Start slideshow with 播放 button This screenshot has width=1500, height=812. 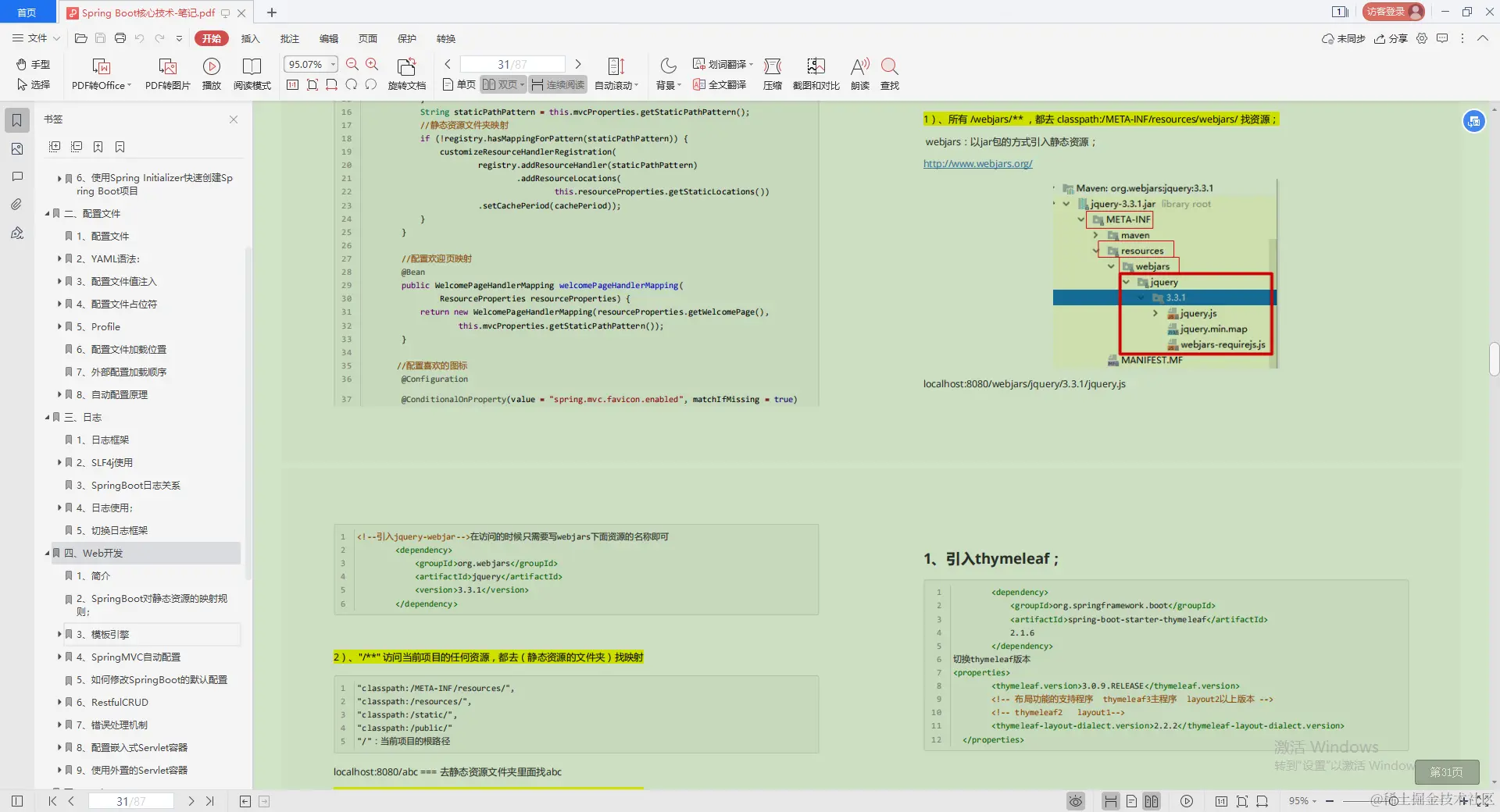(x=212, y=74)
